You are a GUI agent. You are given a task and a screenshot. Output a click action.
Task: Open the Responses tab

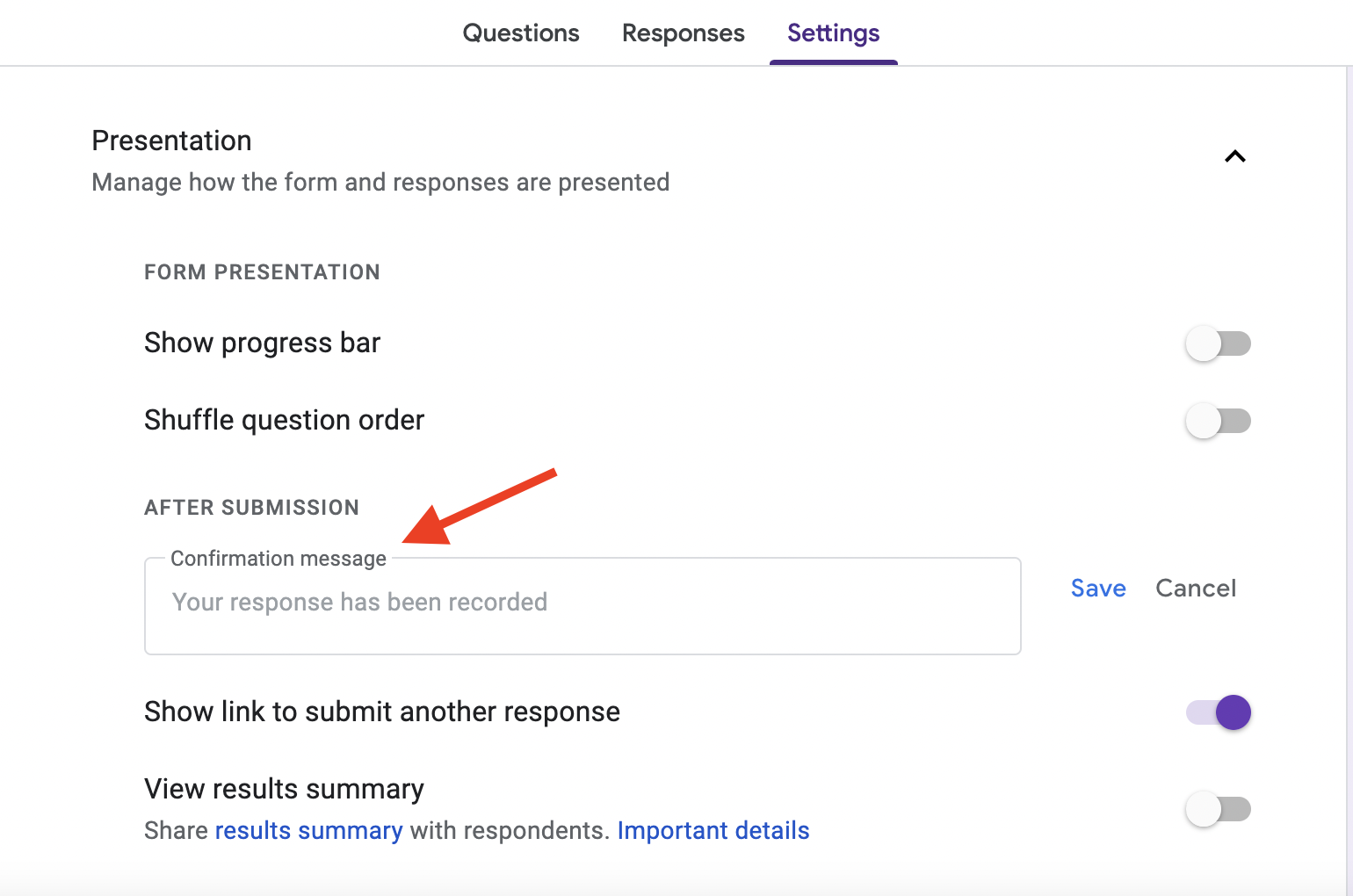683,33
